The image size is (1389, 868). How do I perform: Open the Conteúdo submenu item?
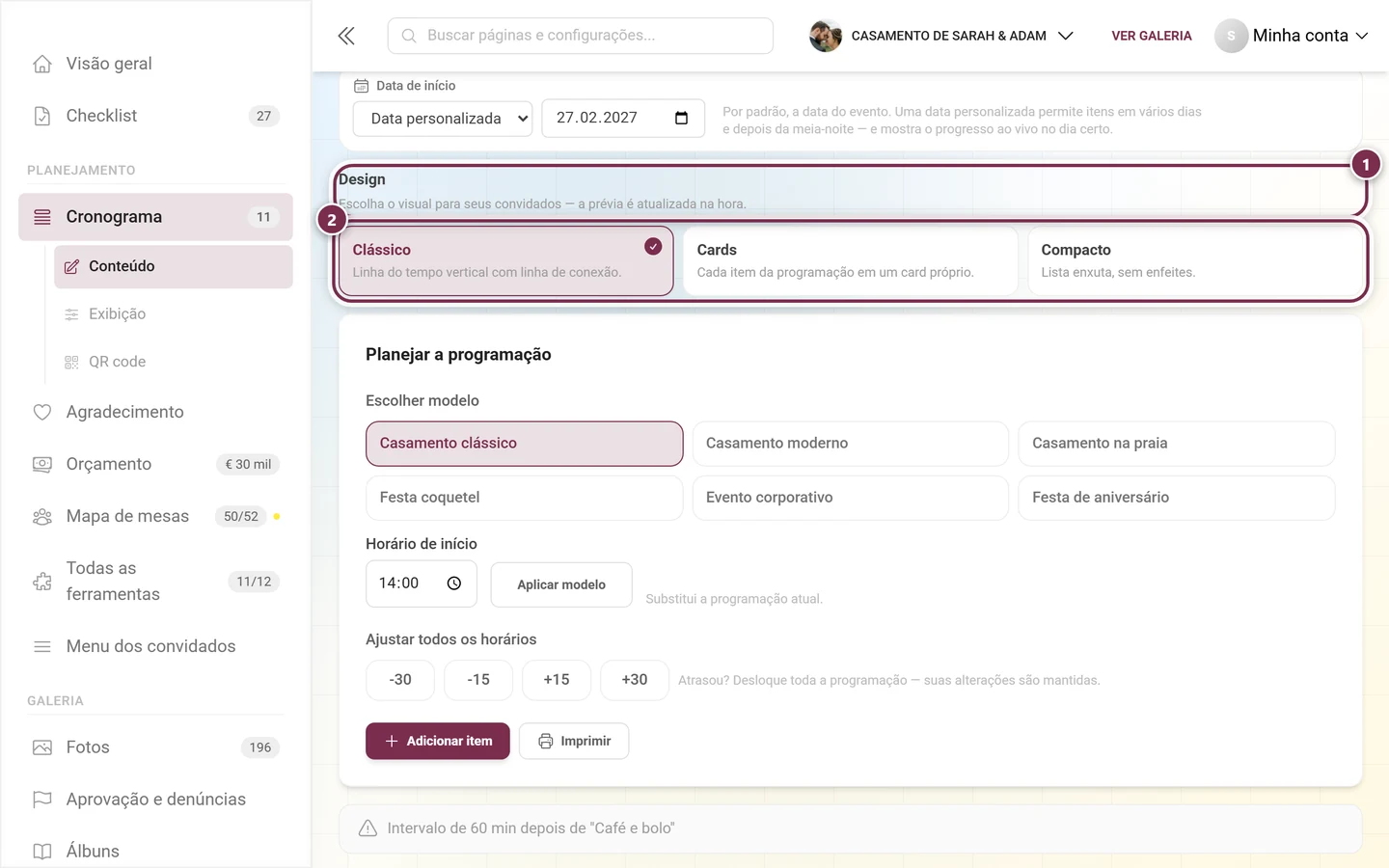pos(174,266)
